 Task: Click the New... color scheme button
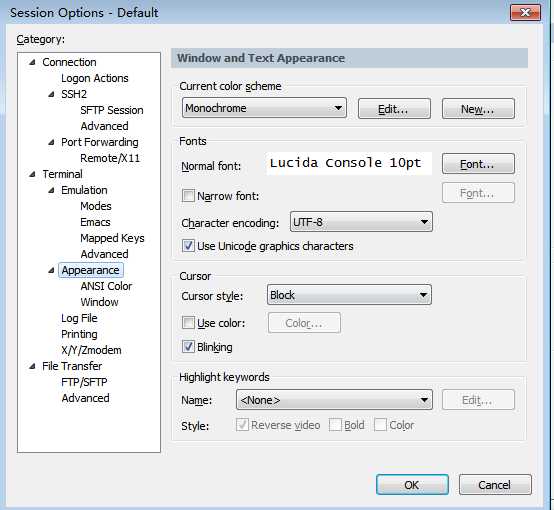[478, 109]
